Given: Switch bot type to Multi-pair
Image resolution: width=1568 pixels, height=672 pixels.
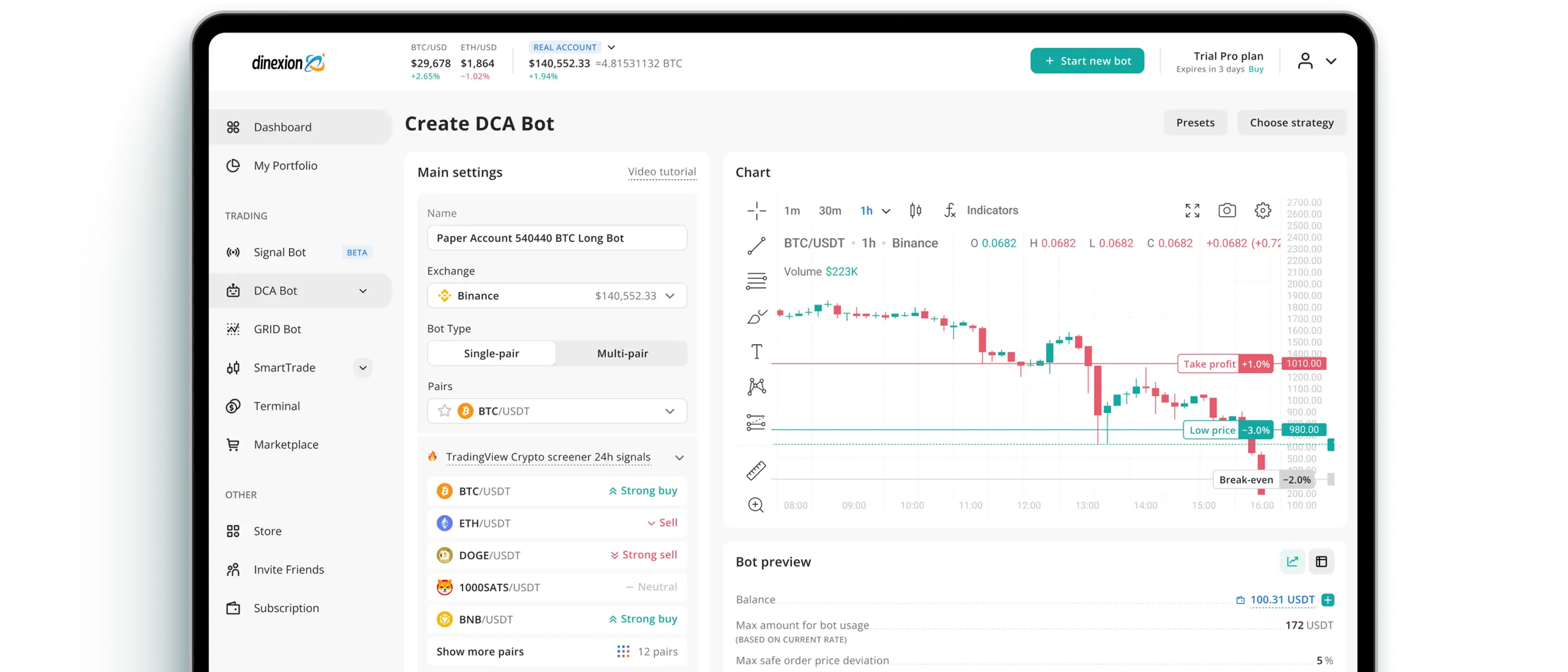Looking at the screenshot, I should [x=622, y=353].
